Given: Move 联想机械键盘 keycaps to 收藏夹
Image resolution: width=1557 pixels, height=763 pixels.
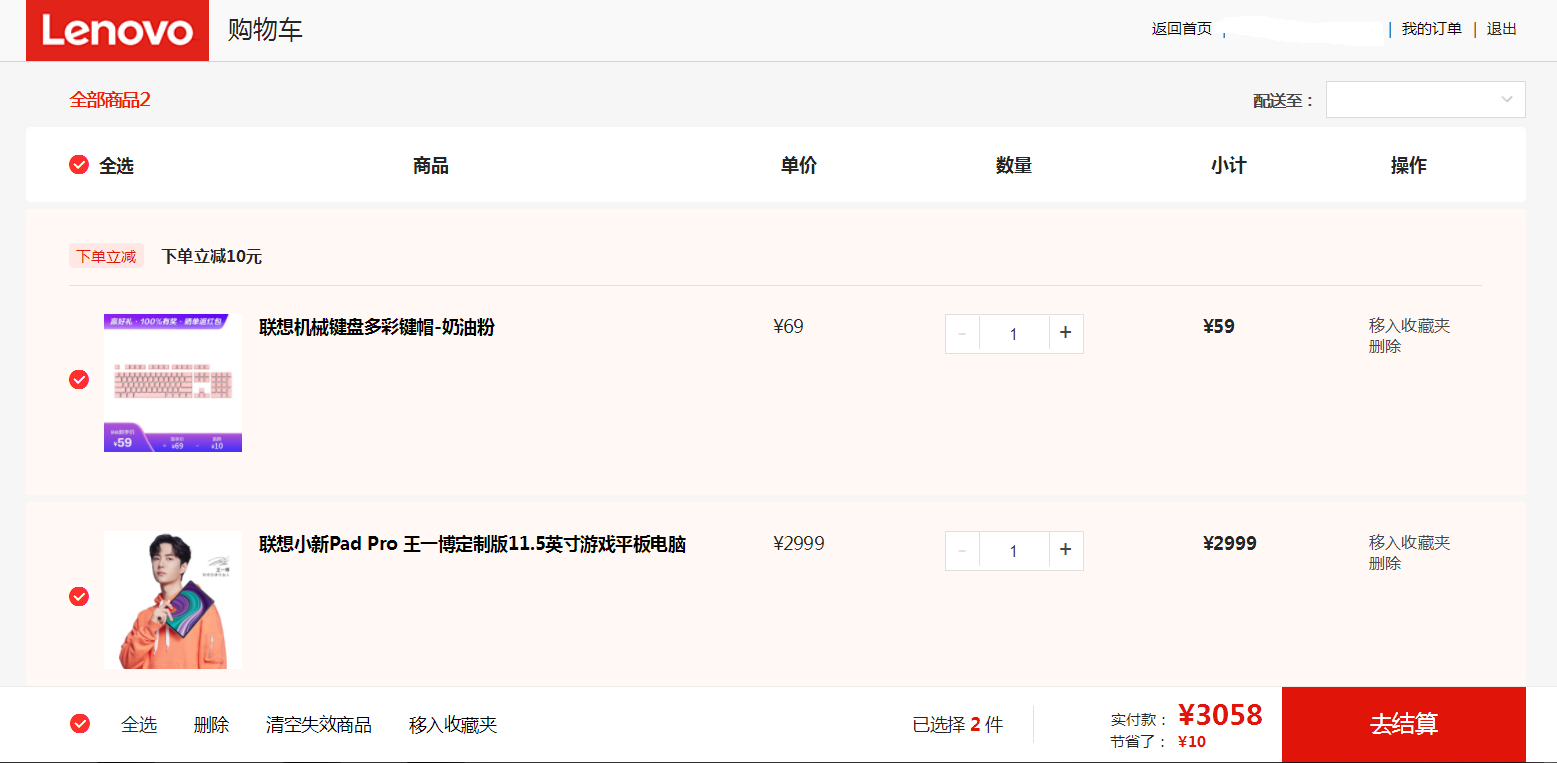Looking at the screenshot, I should [x=1409, y=326].
